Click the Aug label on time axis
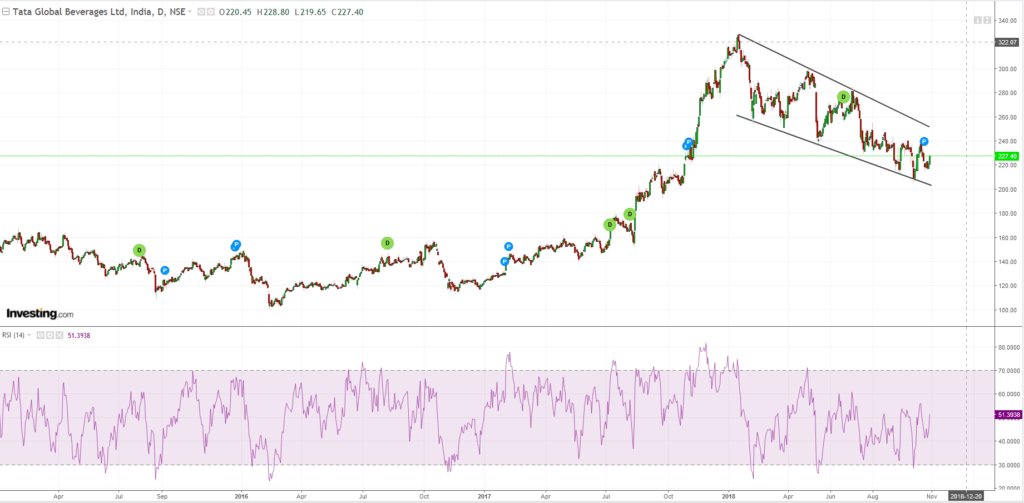The width and height of the screenshot is (1024, 503). coord(872,495)
